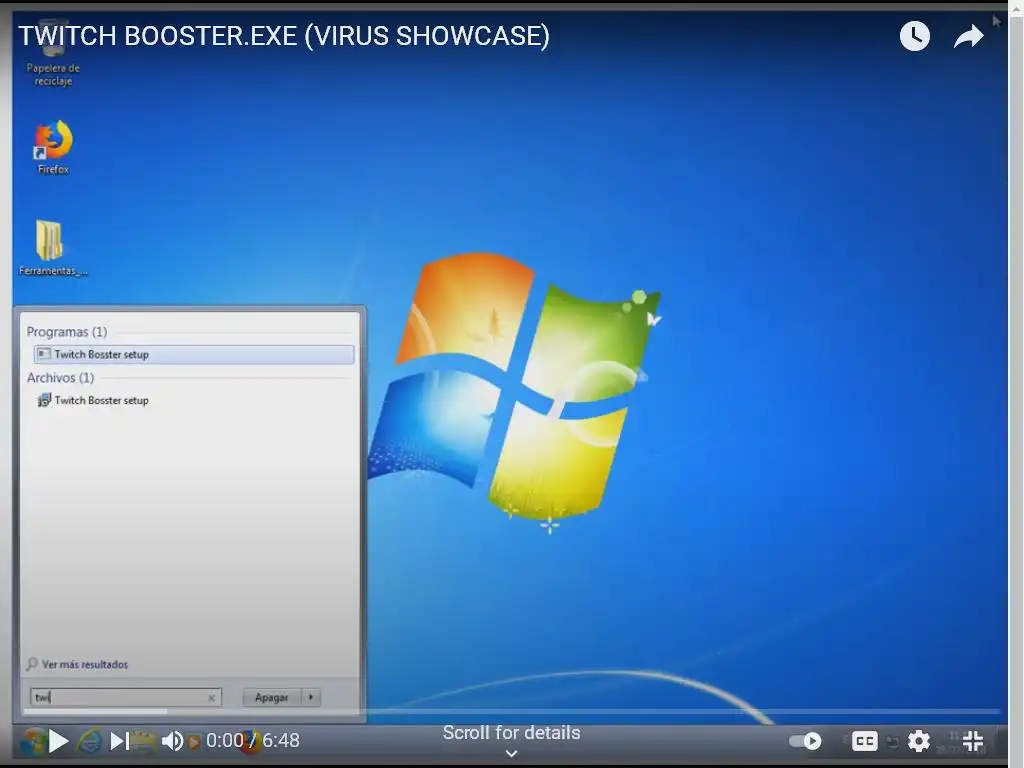Open Twitch Bosster setup under Programas
This screenshot has width=1024, height=768.
click(x=194, y=354)
